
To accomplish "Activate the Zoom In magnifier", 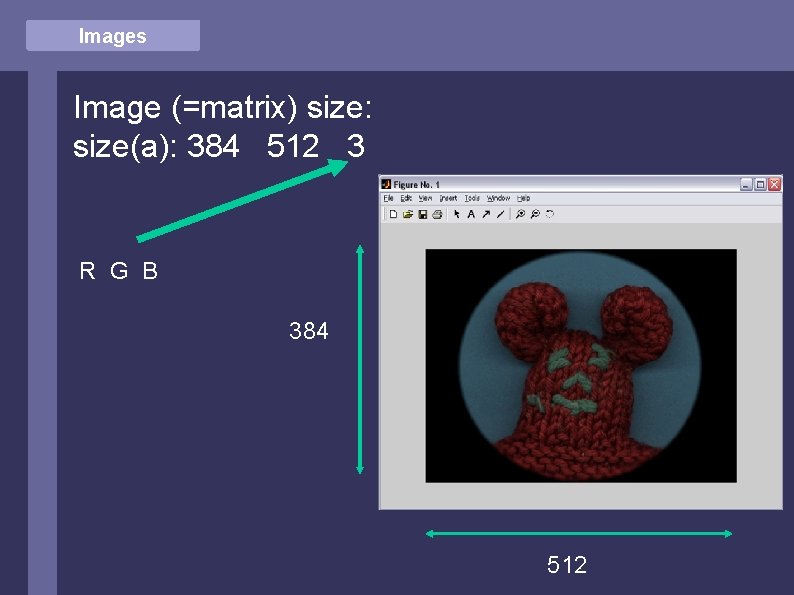I will [x=520, y=214].
